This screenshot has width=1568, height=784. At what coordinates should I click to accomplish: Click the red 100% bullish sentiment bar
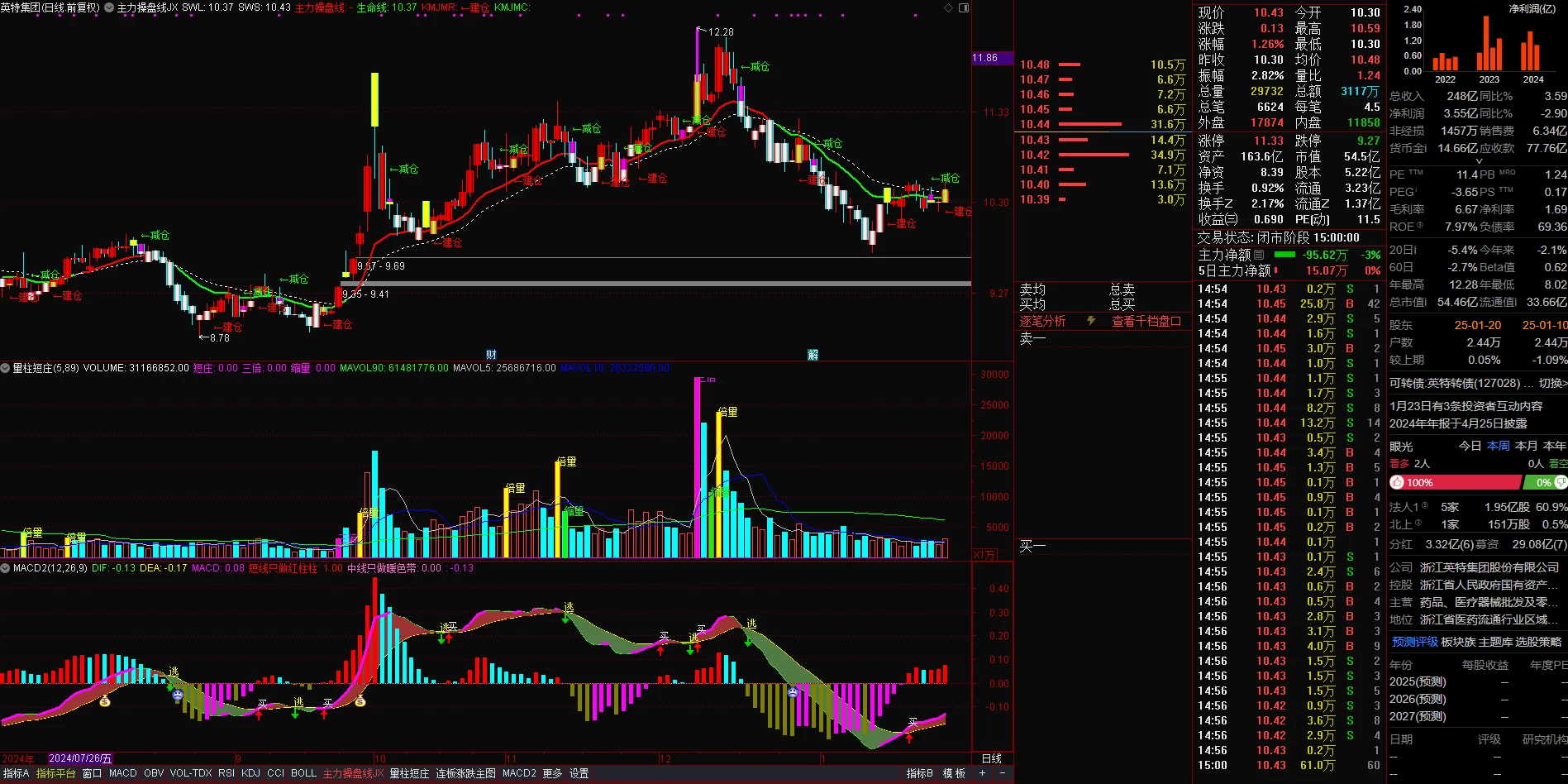pyautogui.click(x=1456, y=482)
